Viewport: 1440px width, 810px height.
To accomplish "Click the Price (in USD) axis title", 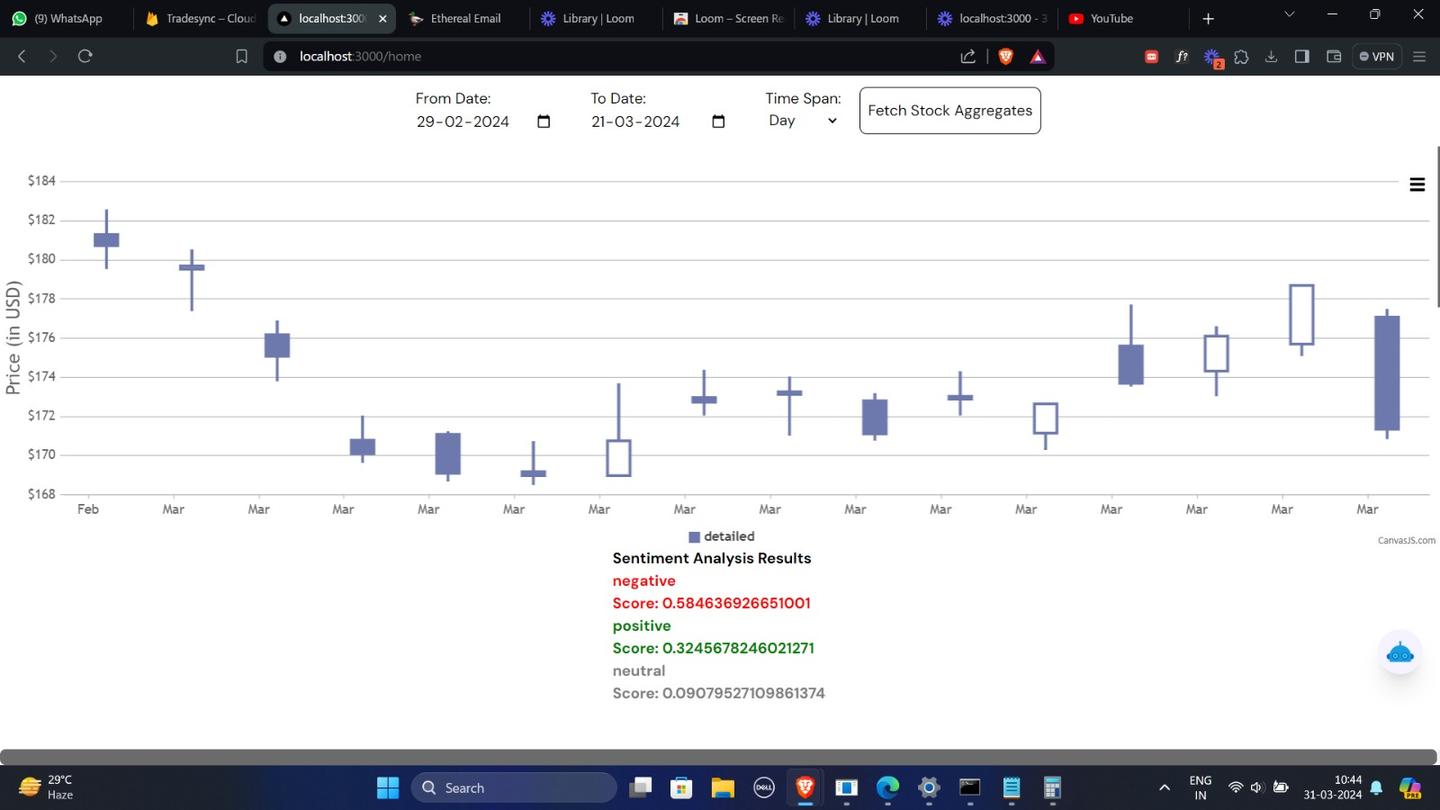I will (13, 338).
